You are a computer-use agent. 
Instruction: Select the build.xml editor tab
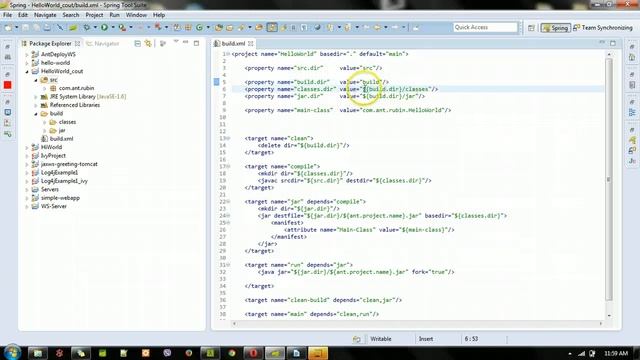[233, 43]
